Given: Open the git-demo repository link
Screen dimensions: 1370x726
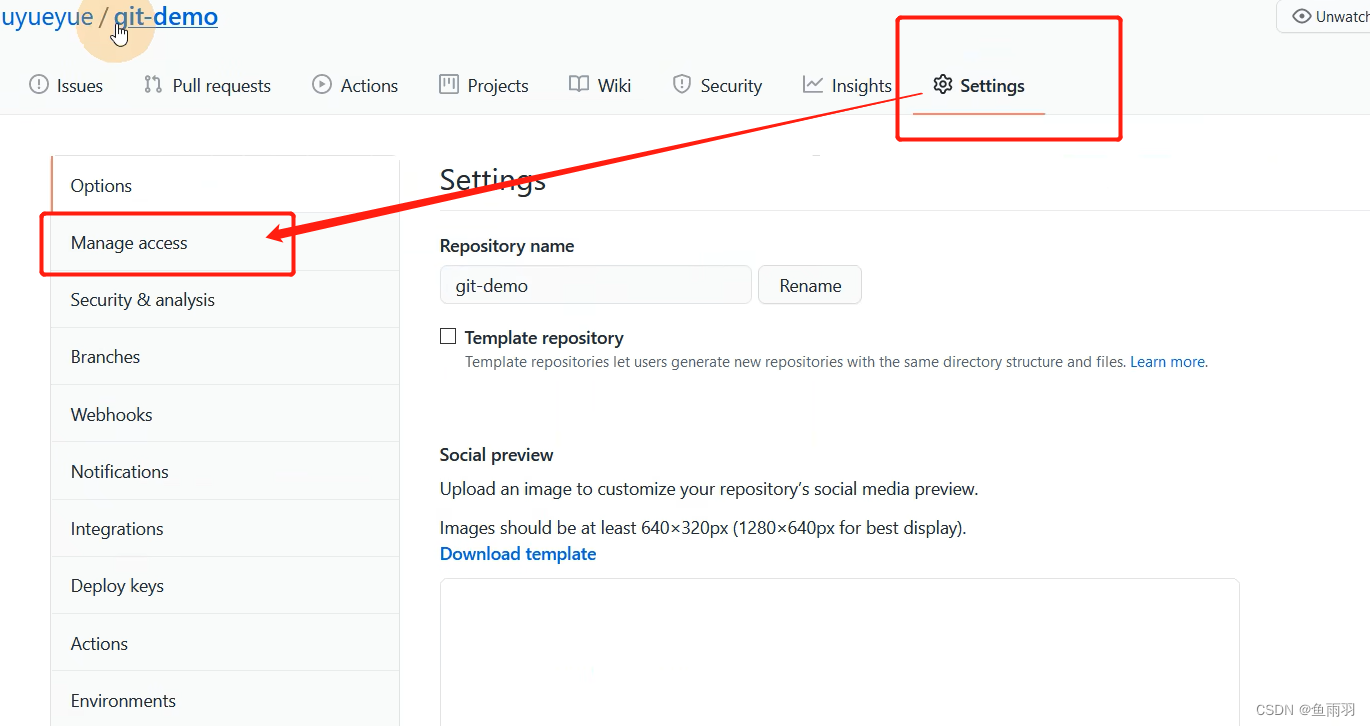Looking at the screenshot, I should (166, 17).
